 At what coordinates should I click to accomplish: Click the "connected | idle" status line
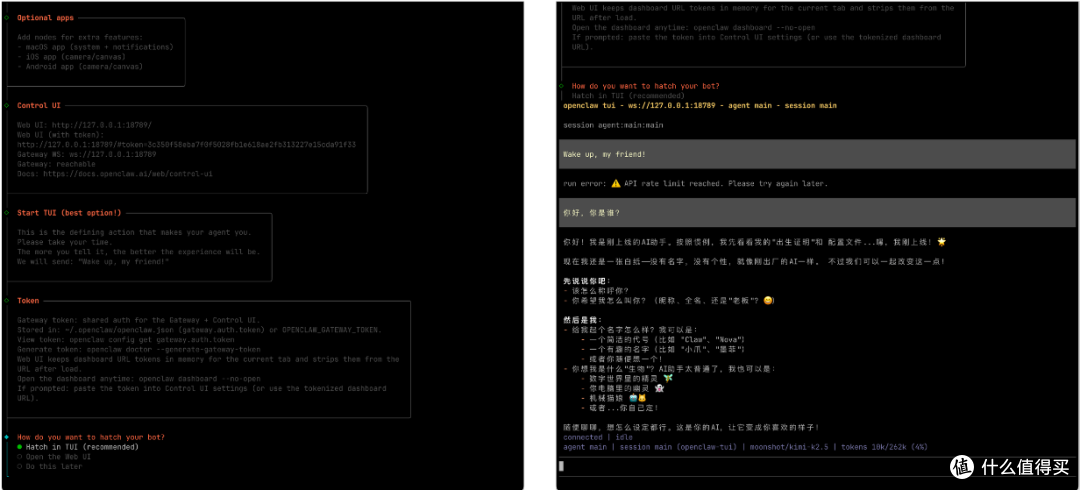598,437
